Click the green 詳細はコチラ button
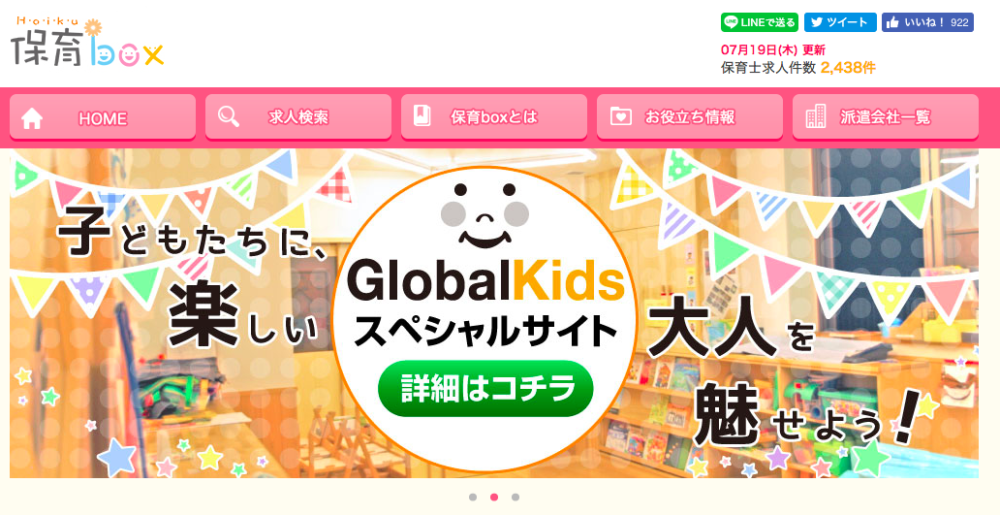 point(485,389)
